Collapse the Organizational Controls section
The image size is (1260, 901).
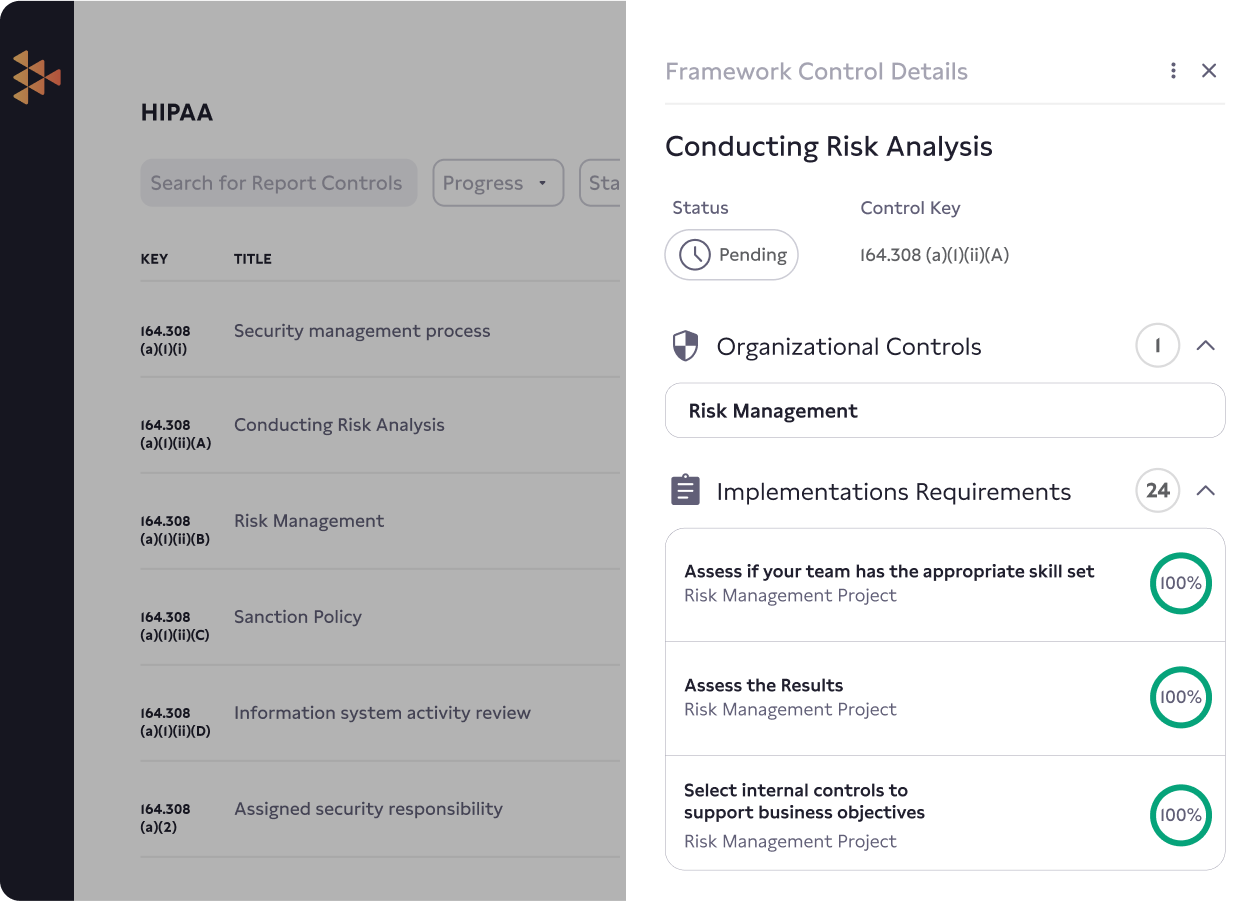click(1206, 345)
